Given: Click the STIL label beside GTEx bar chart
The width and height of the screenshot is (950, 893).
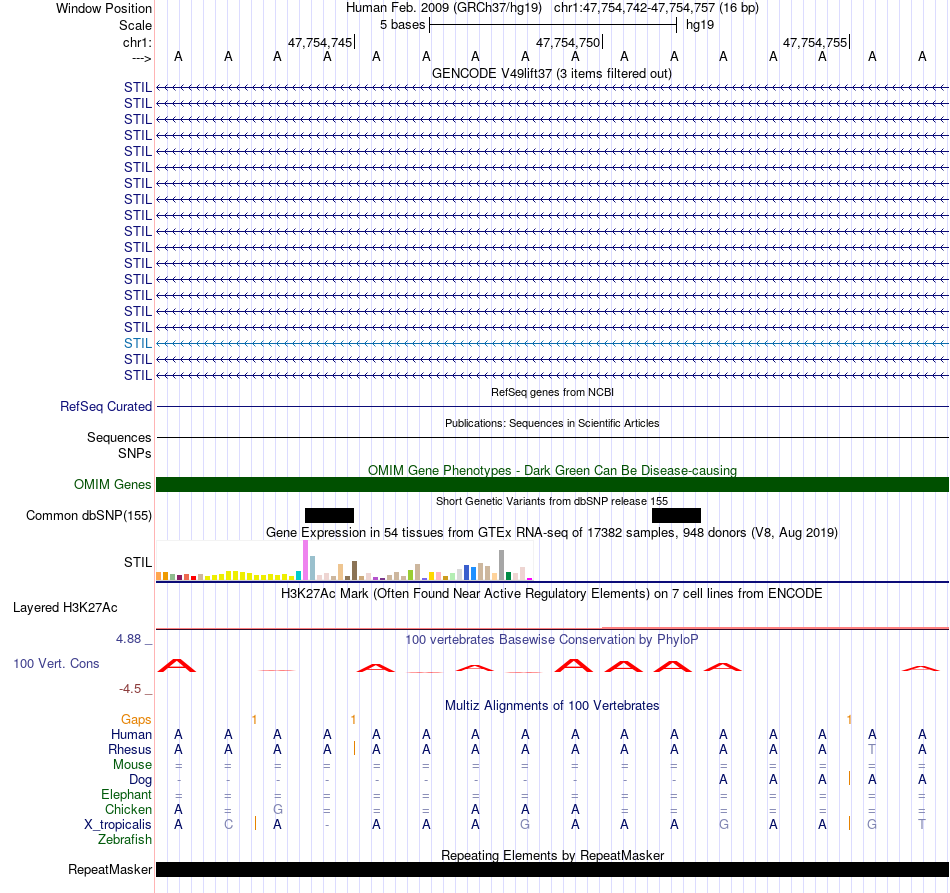Looking at the screenshot, I should [x=138, y=562].
